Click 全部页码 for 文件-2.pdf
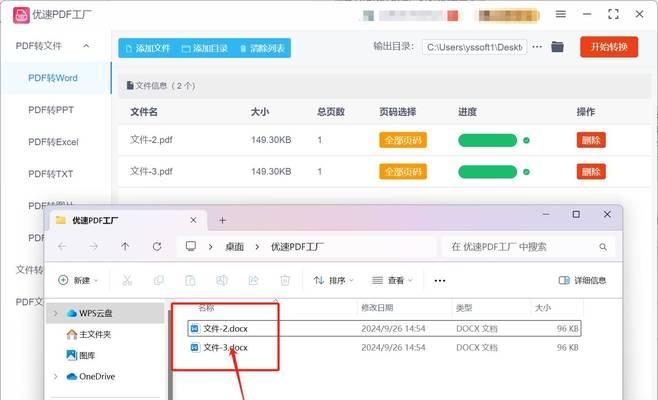Image resolution: width=658 pixels, height=400 pixels. coord(403,140)
